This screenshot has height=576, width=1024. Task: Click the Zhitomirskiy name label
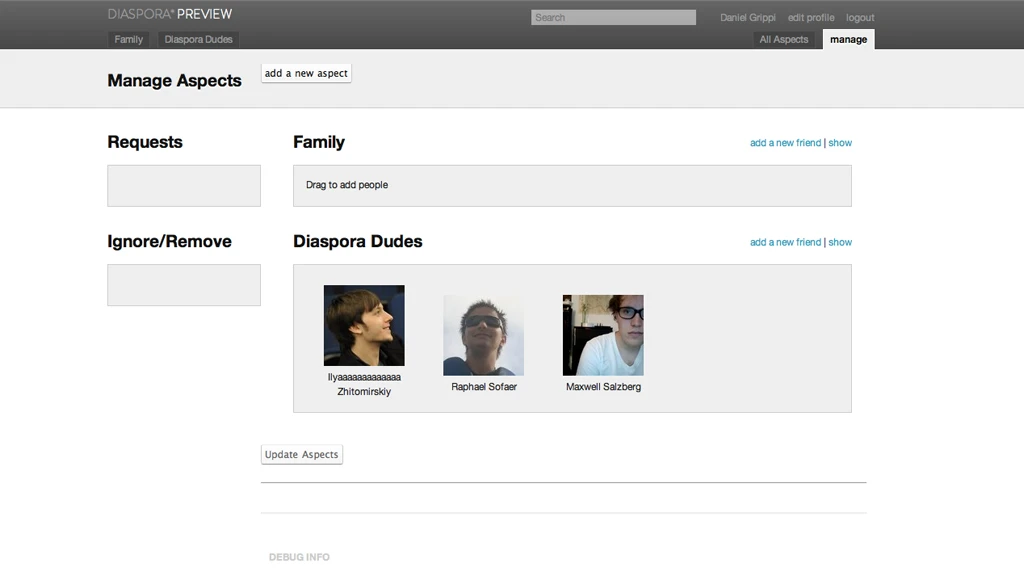coord(364,392)
